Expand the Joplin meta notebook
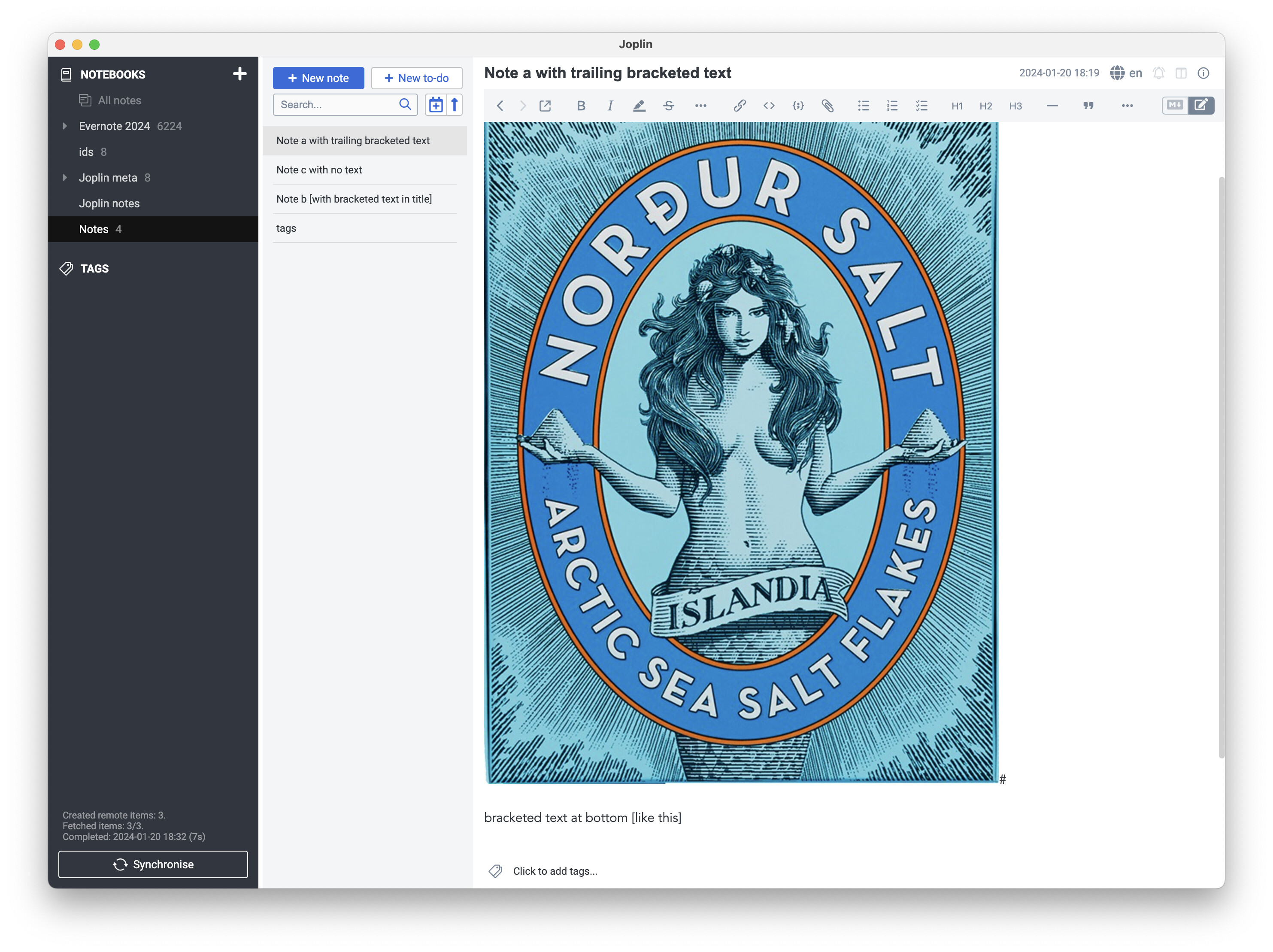The height and width of the screenshot is (952, 1273). point(64,177)
